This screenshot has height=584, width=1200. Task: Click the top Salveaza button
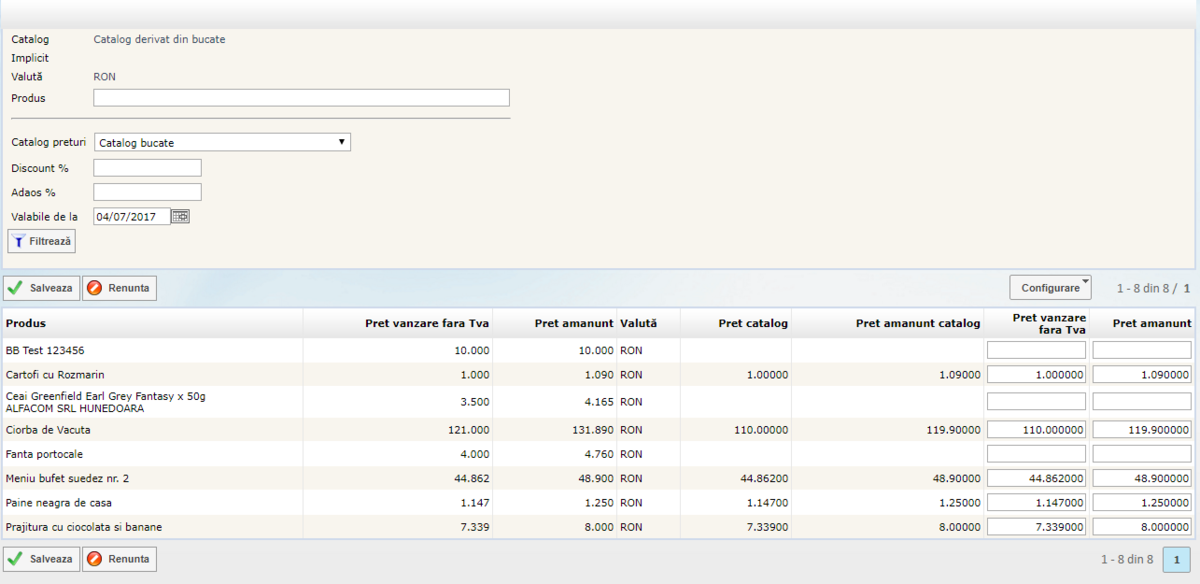pos(41,288)
